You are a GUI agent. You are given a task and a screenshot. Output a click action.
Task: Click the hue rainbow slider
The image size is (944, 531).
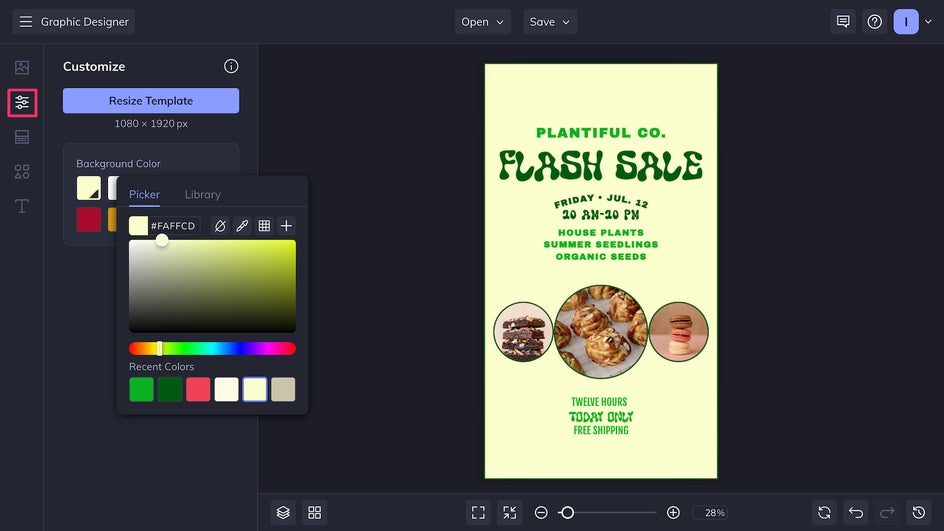213,349
